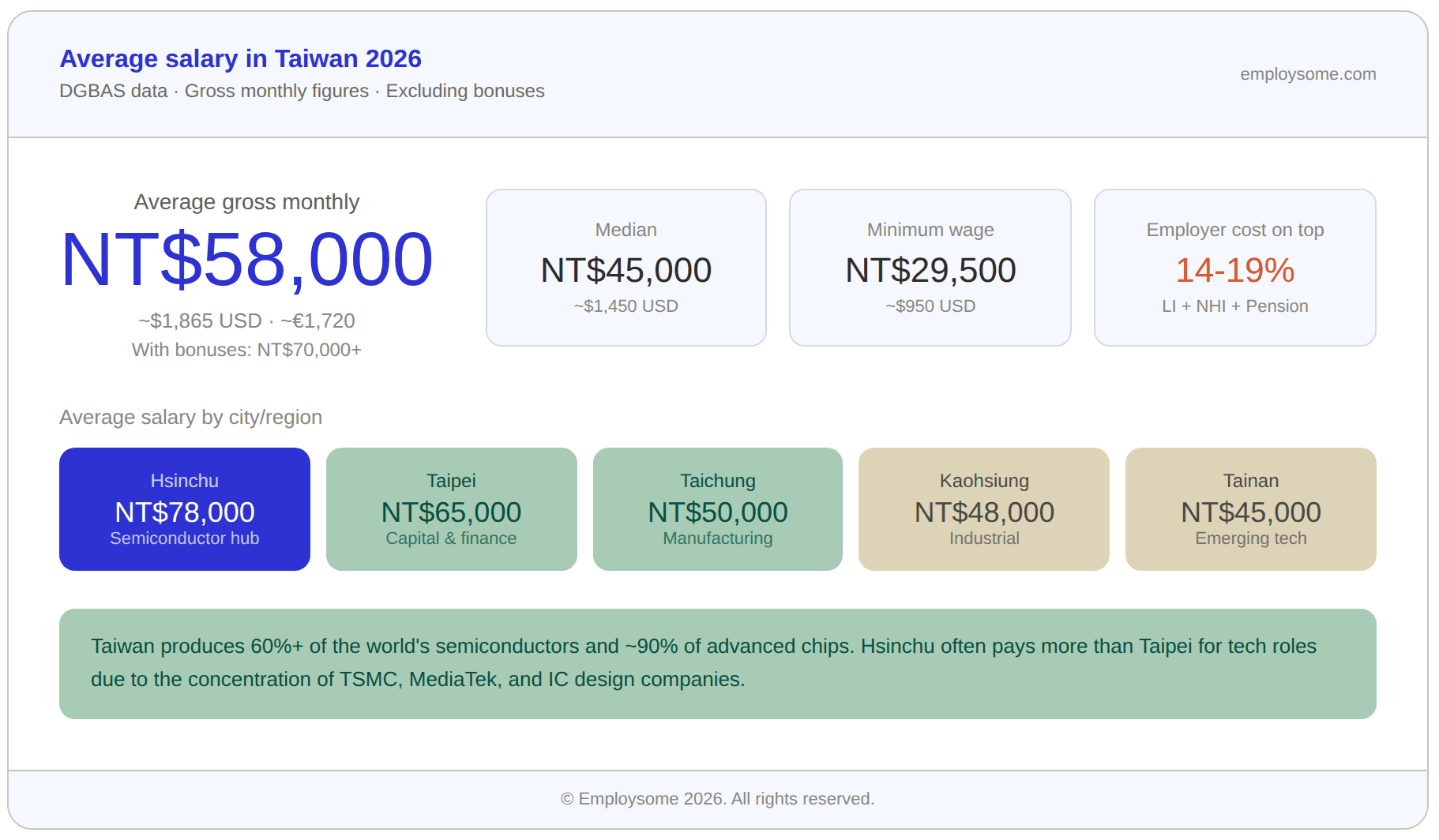
Task: Open the Minimum wage NT$29,500 card
Action: (x=930, y=268)
